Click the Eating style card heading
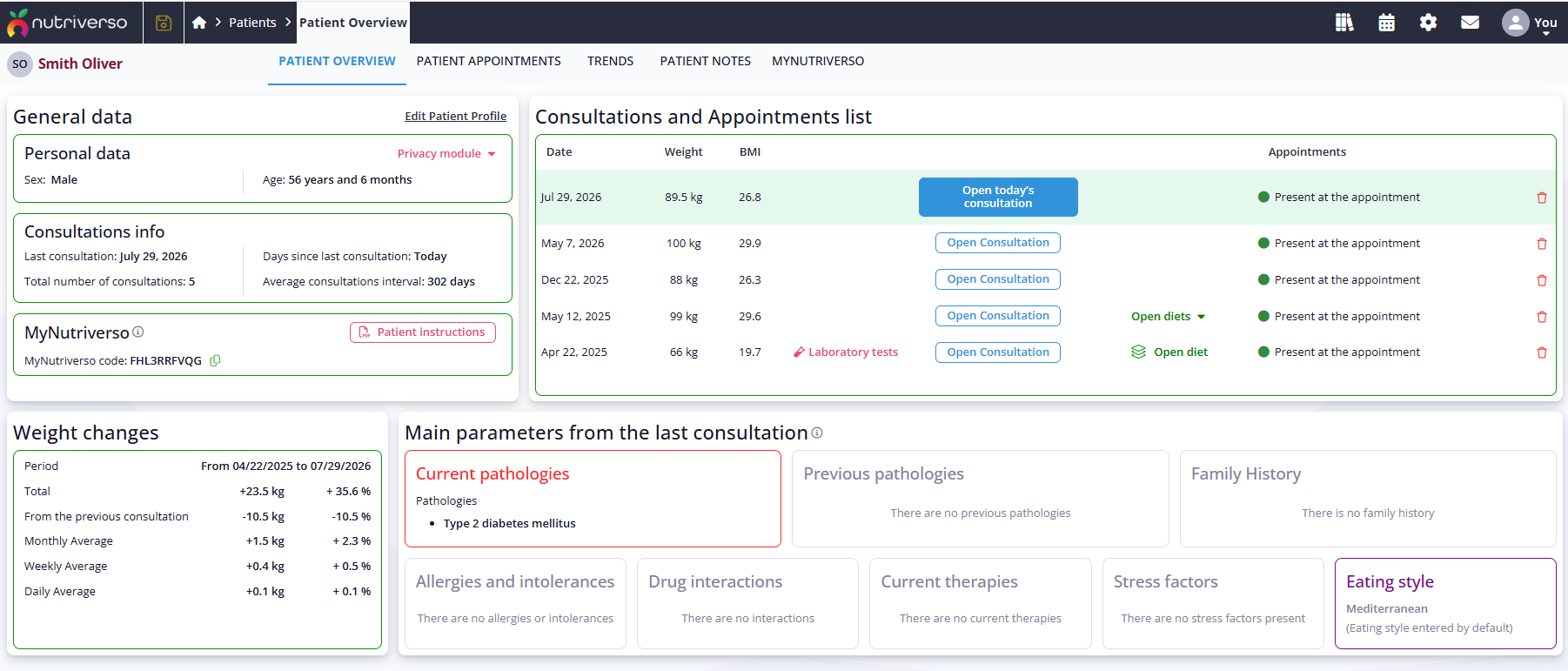 pos(1390,581)
